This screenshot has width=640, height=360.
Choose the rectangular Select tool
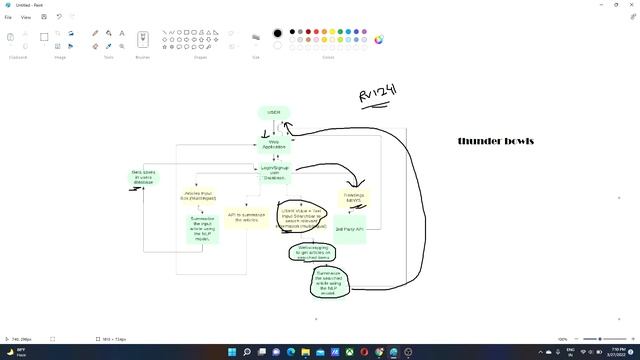[x=44, y=37]
